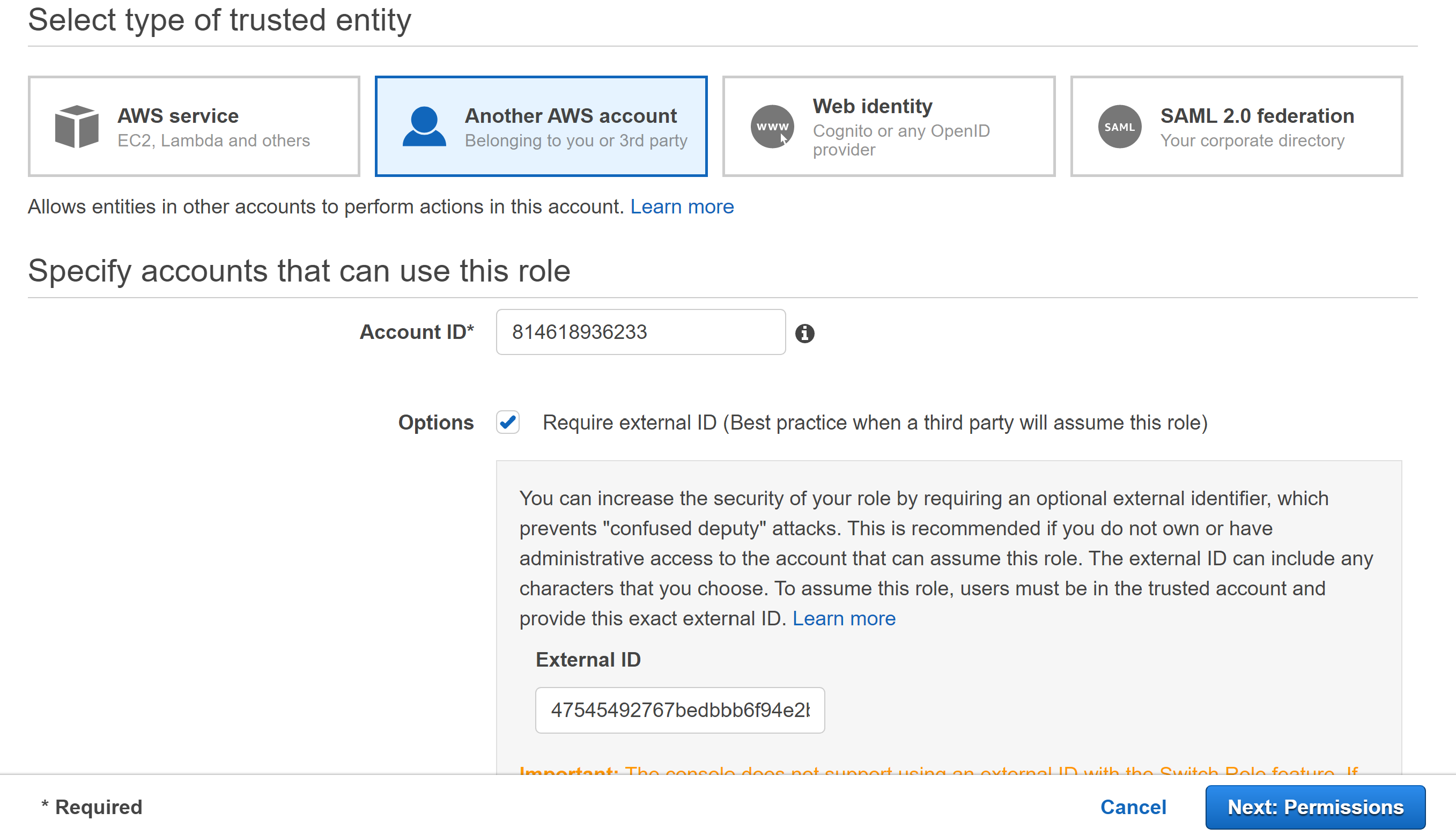
Task: Open Learn more about external IDs
Action: point(844,618)
